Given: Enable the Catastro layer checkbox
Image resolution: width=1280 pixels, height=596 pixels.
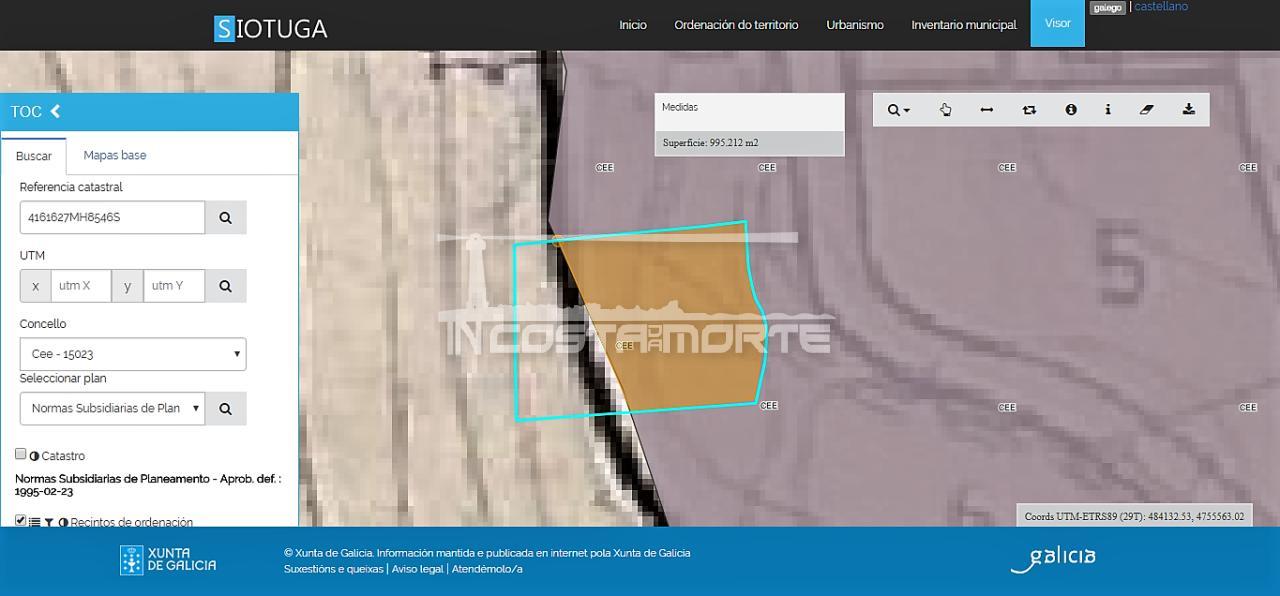Looking at the screenshot, I should (x=20, y=454).
